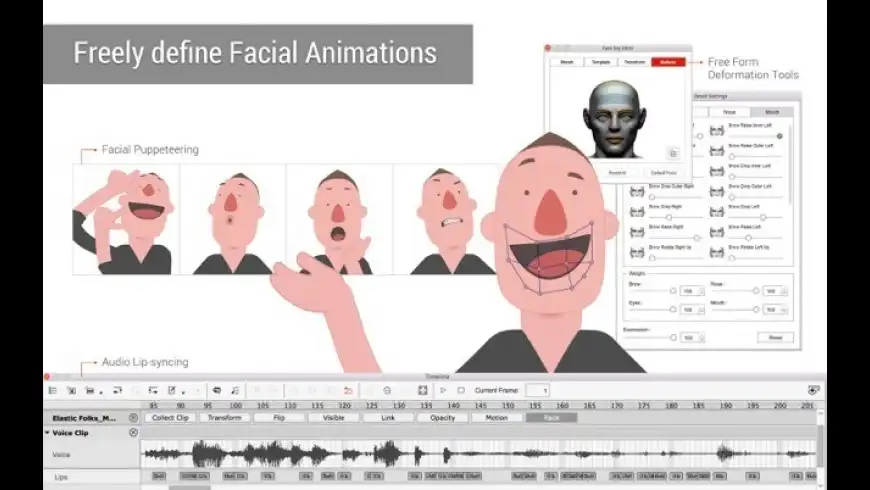Click the brow icon beside Brow Raise Right
This screenshot has height=490, width=870.
(x=637, y=232)
